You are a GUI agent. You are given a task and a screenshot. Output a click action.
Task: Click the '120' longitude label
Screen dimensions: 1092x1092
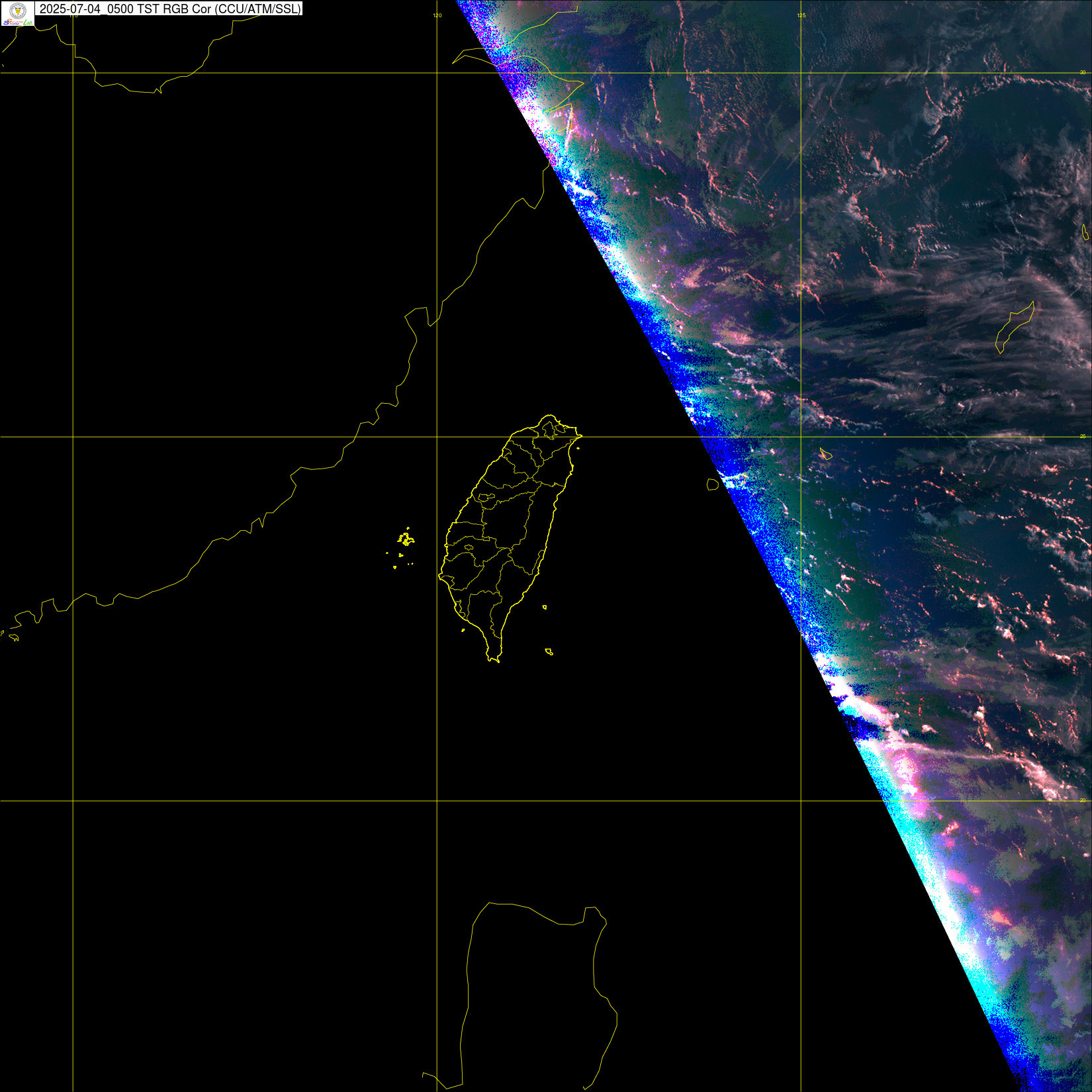[437, 15]
